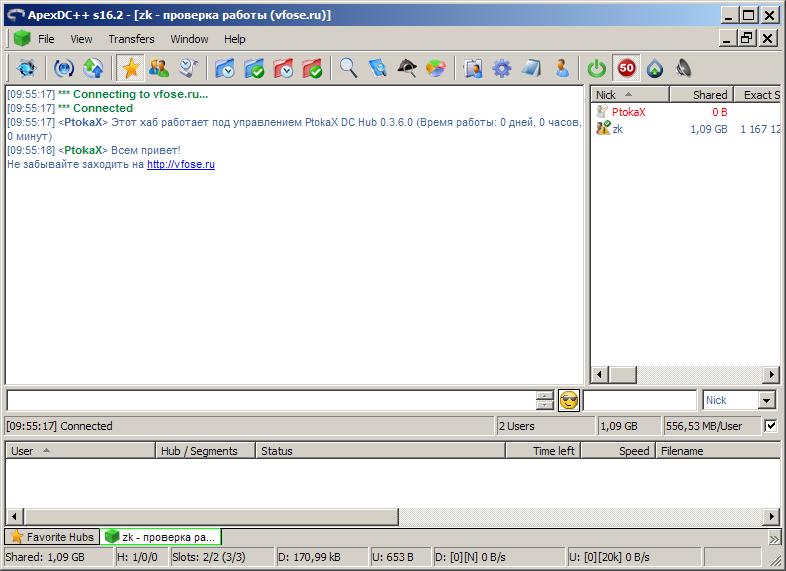Open Favorite Users toolbar icon
This screenshot has width=786, height=571.
(159, 68)
